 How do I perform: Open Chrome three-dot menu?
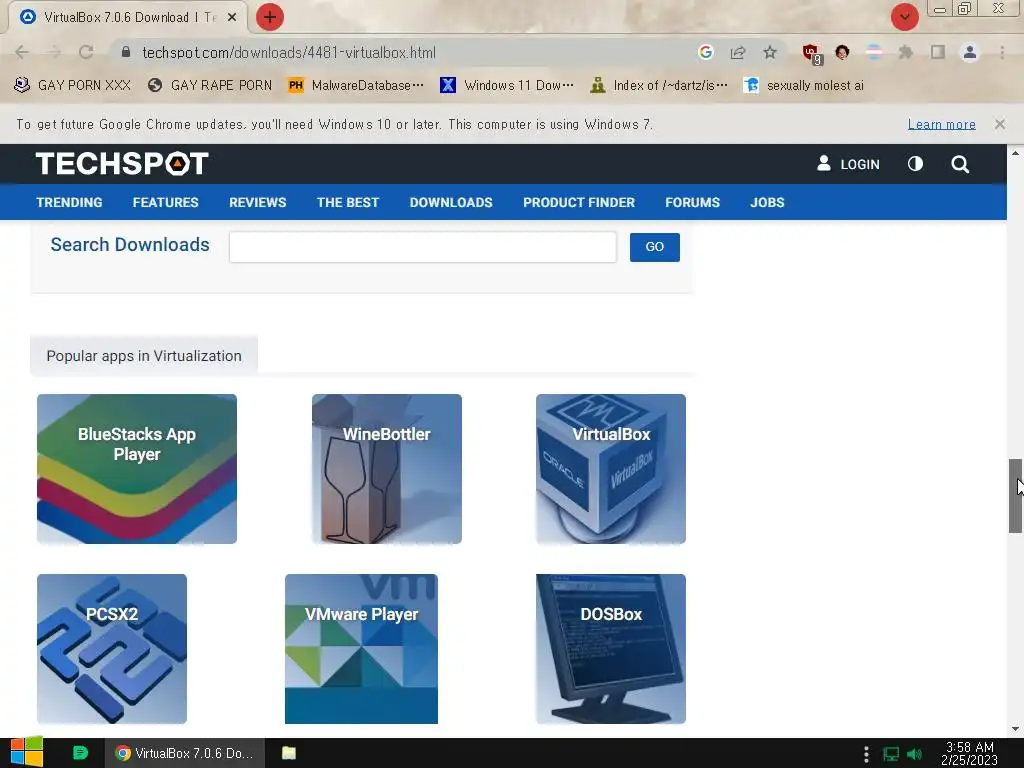pyautogui.click(x=1002, y=52)
